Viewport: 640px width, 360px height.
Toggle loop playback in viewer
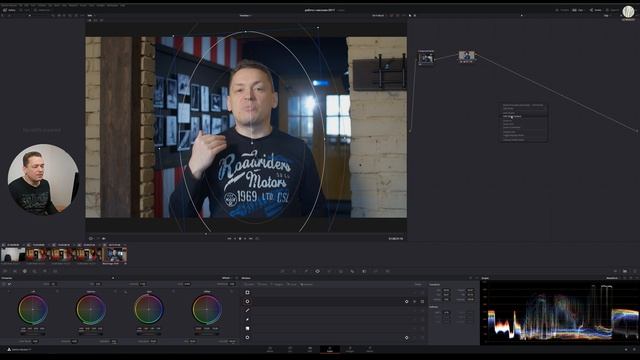pyautogui.click(x=257, y=238)
